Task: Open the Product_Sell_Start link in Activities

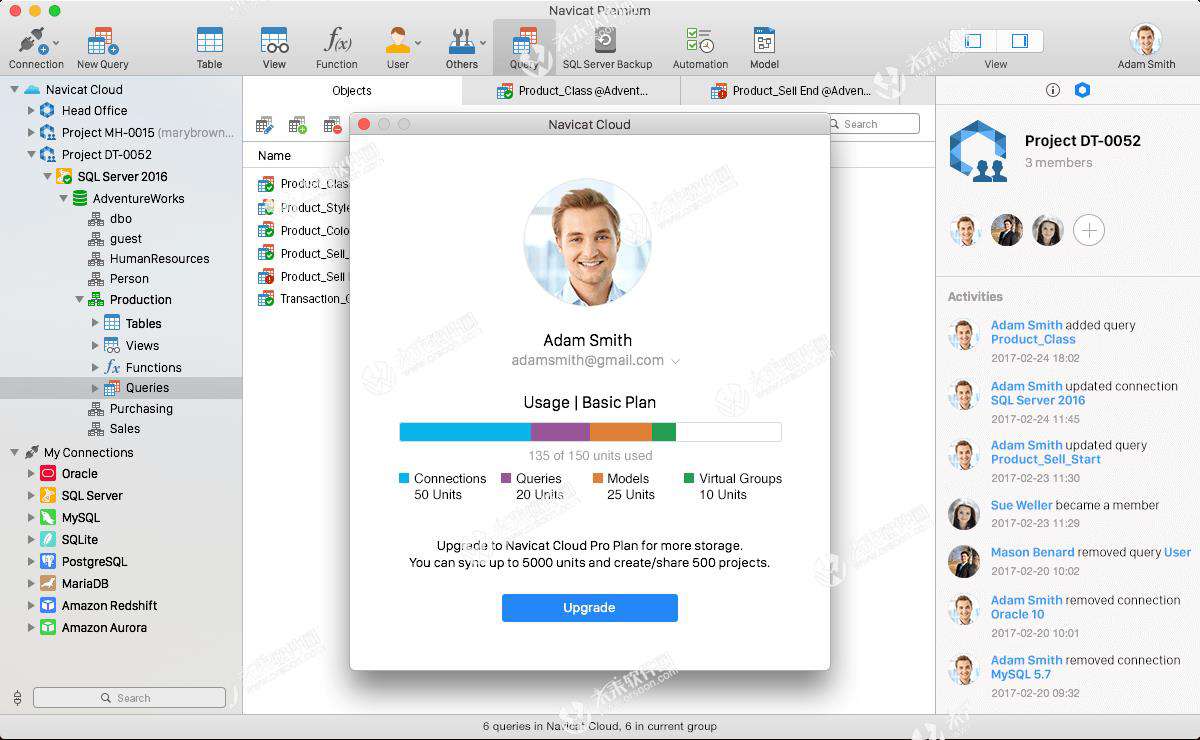Action: click(x=1045, y=460)
